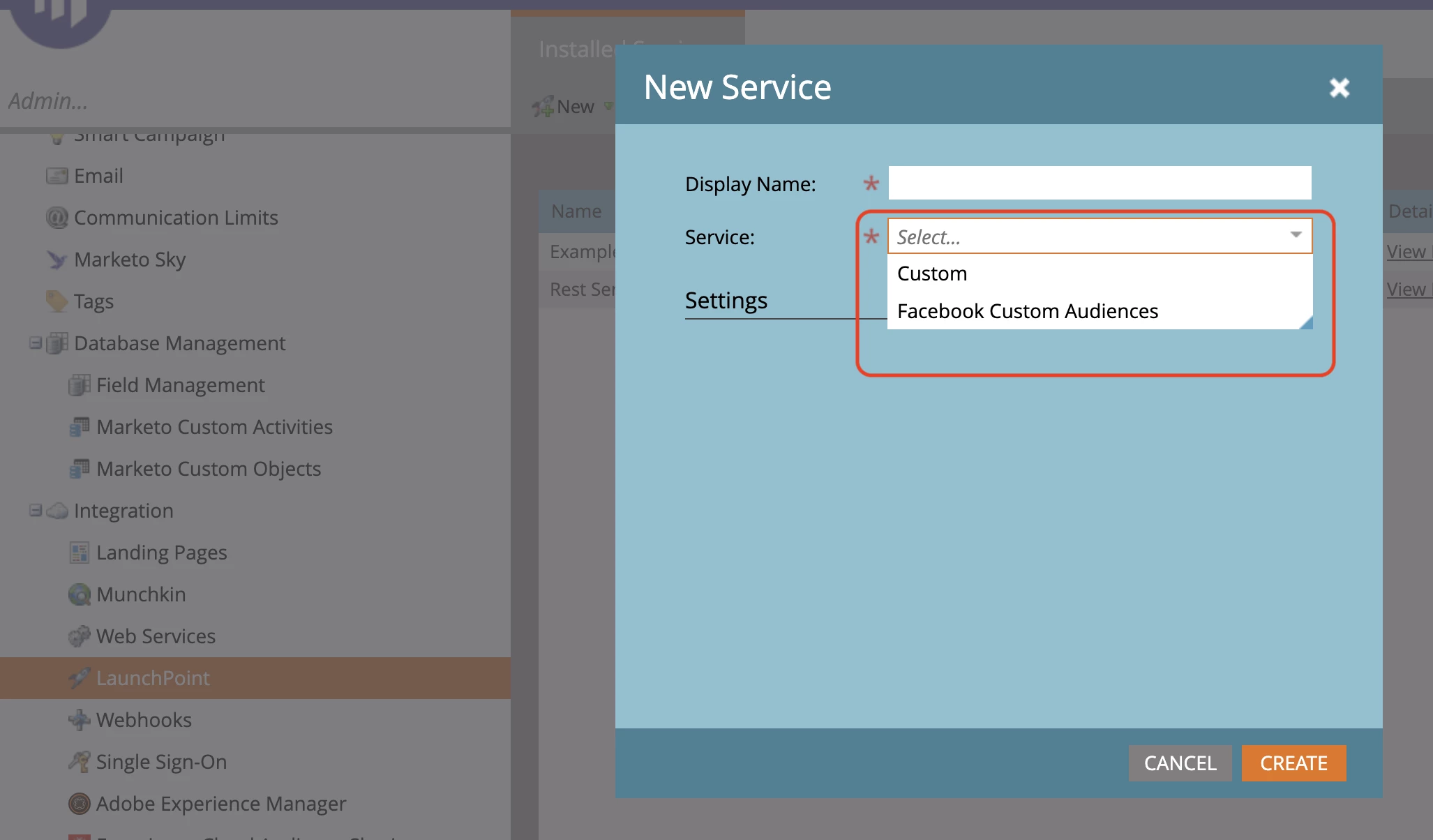The width and height of the screenshot is (1433, 840).
Task: Click the Web Services gears icon
Action: [x=80, y=636]
